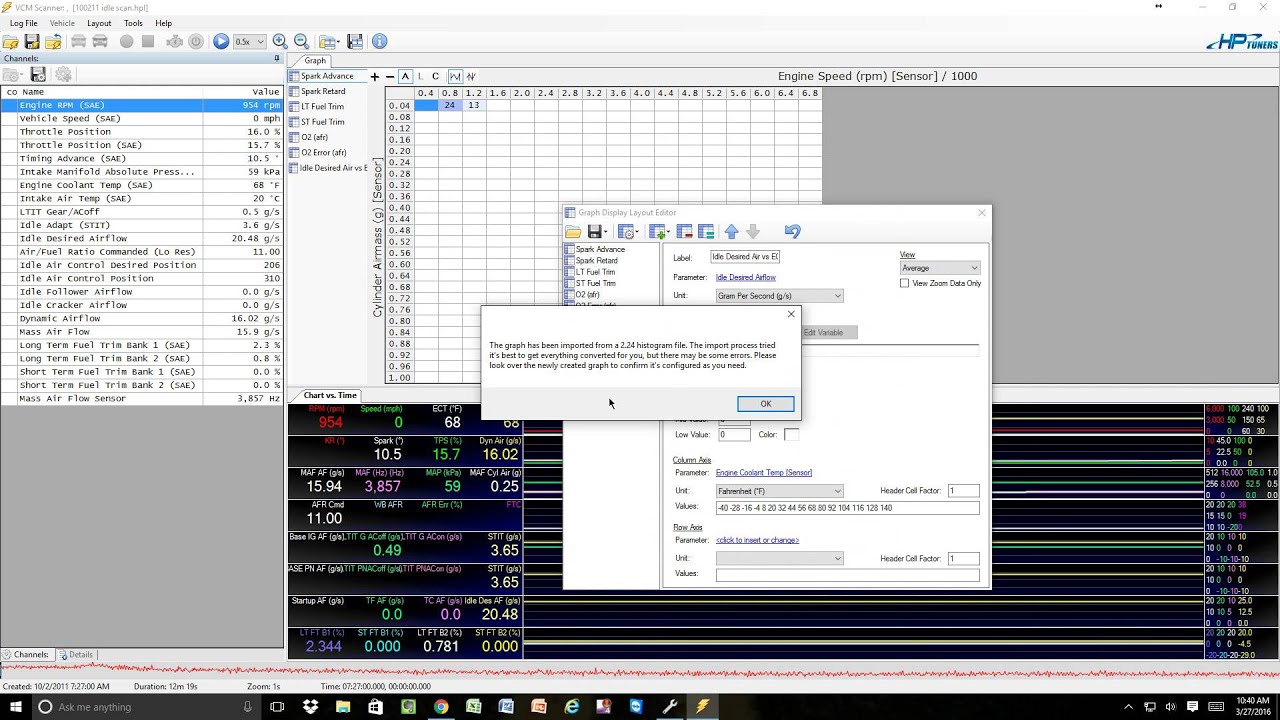The image size is (1280, 720).
Task: Click the plus button beside Spark Advance
Action: click(375, 76)
